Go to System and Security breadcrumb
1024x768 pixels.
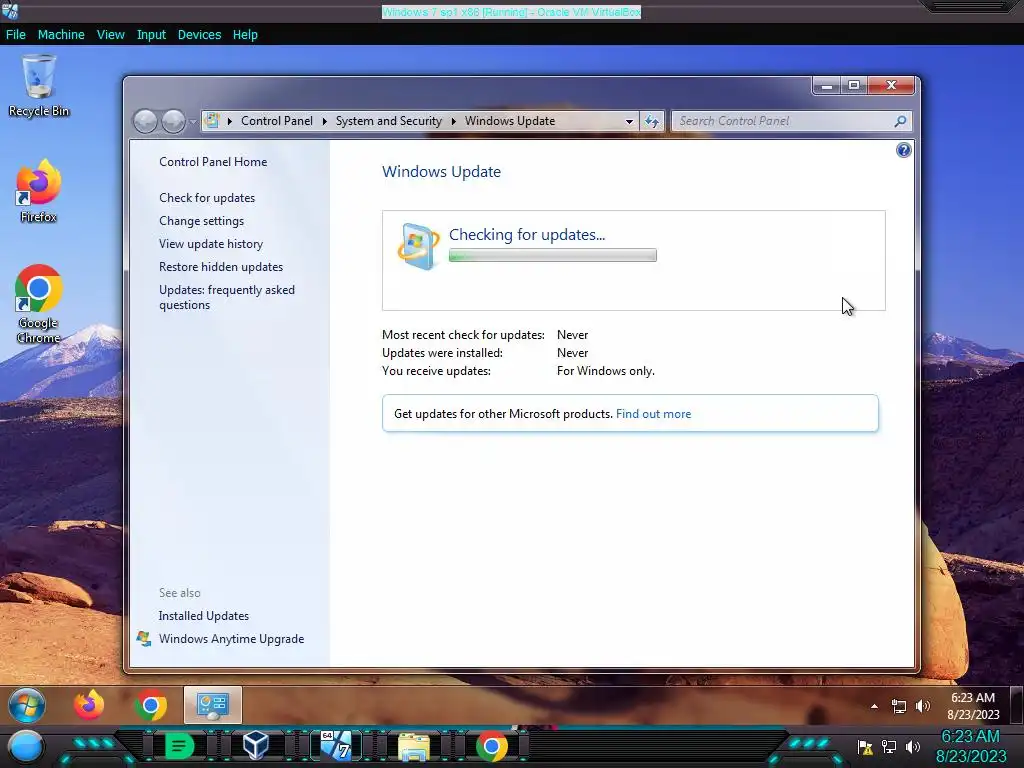point(389,121)
